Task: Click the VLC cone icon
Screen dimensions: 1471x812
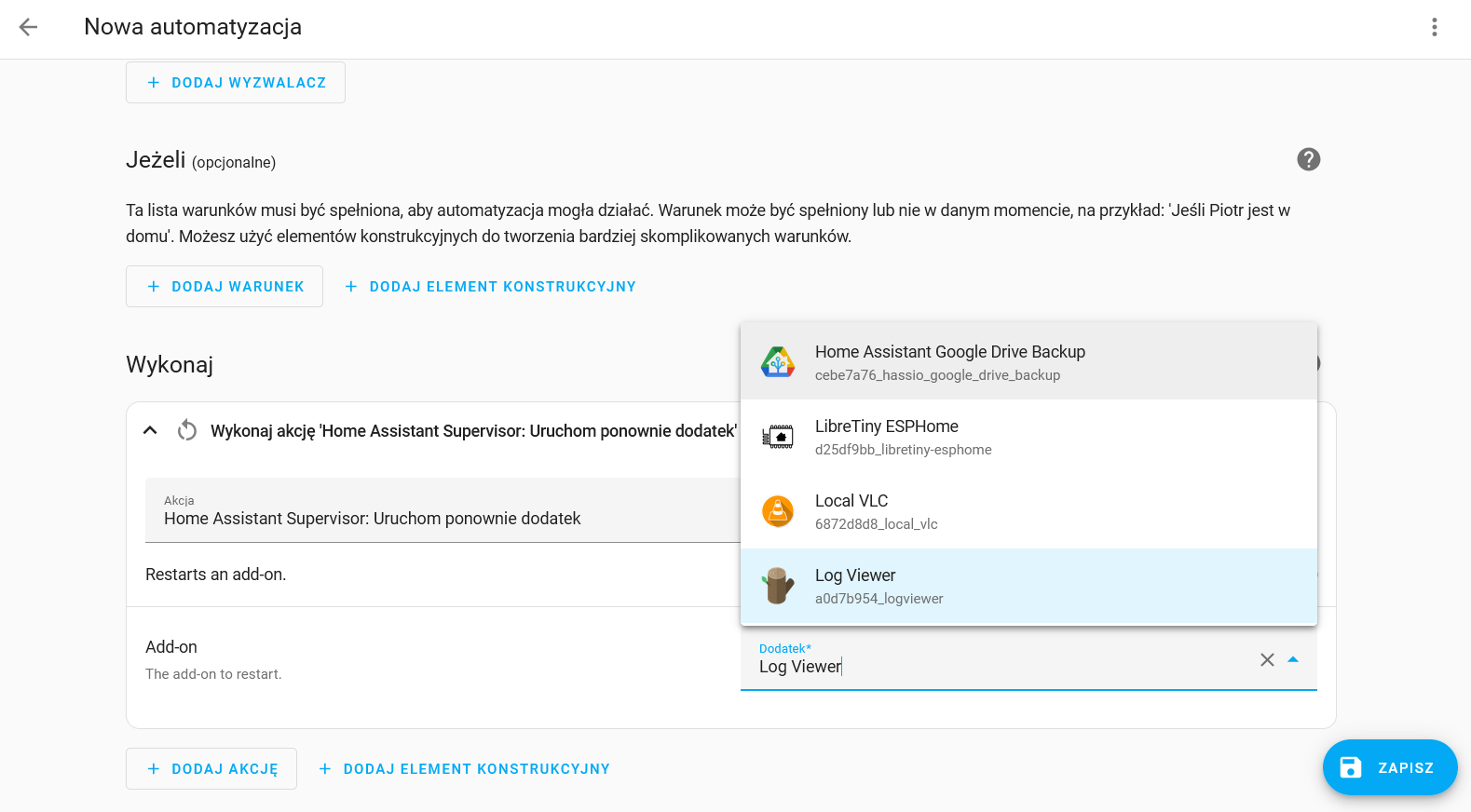Action: point(778,511)
